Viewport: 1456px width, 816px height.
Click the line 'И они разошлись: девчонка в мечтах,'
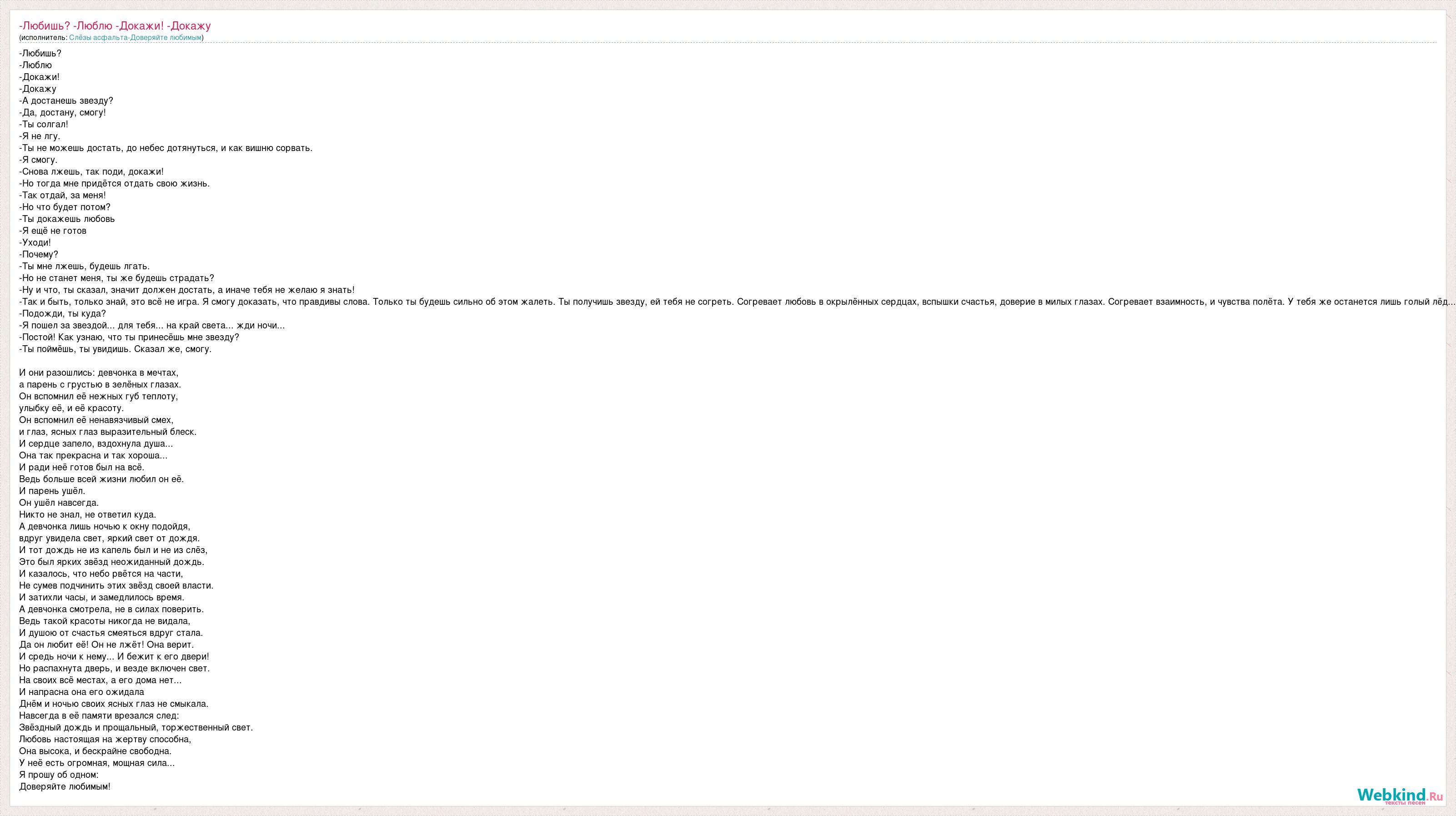99,373
